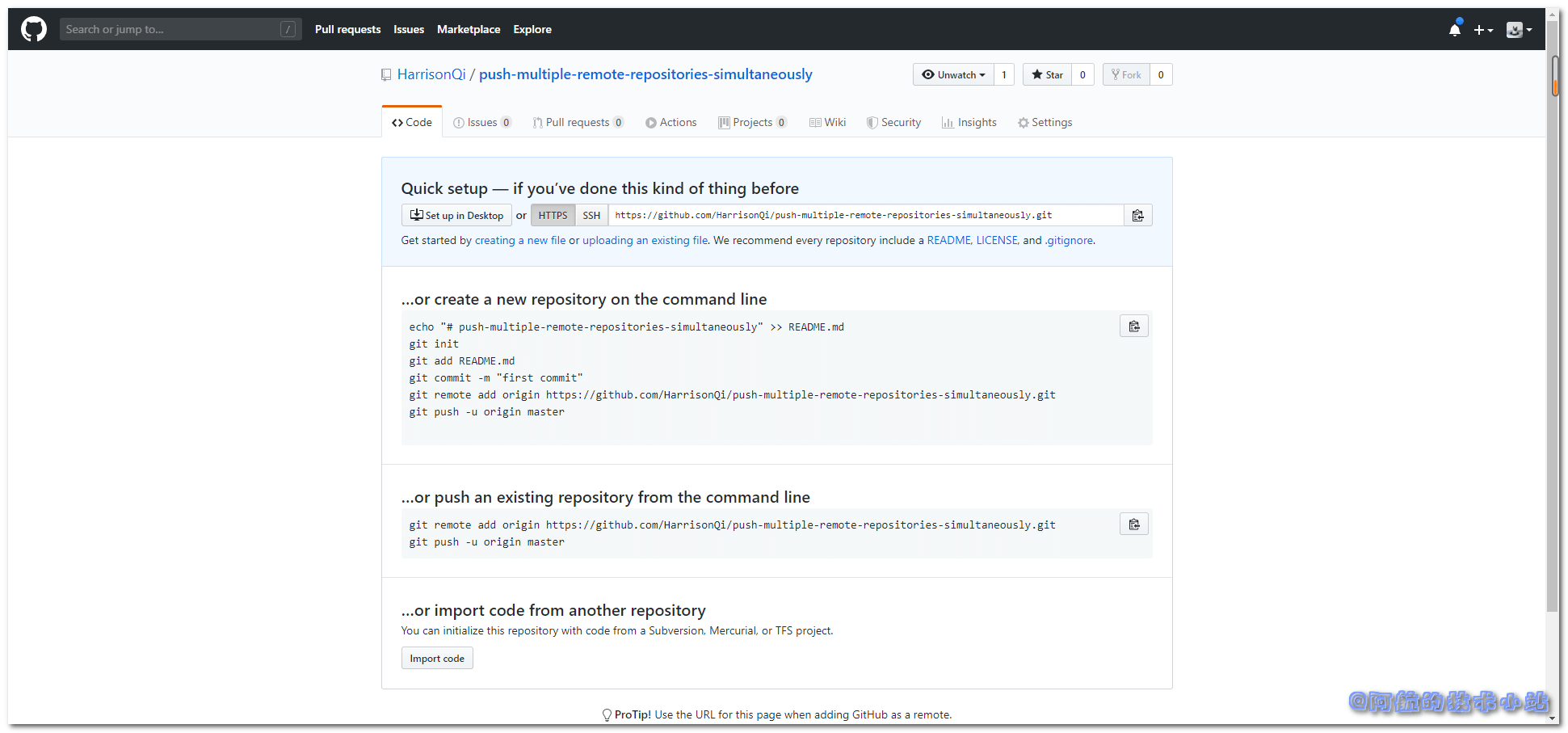Image resolution: width=1568 pixels, height=733 pixels.
Task: Expand the user avatar menu
Action: pyautogui.click(x=1519, y=30)
